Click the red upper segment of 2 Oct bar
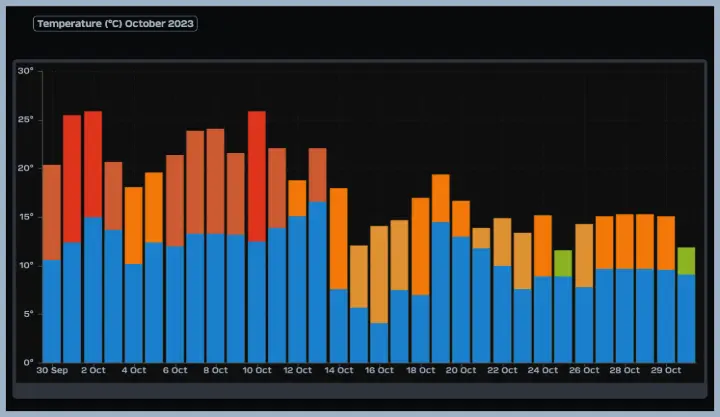 tap(93, 163)
